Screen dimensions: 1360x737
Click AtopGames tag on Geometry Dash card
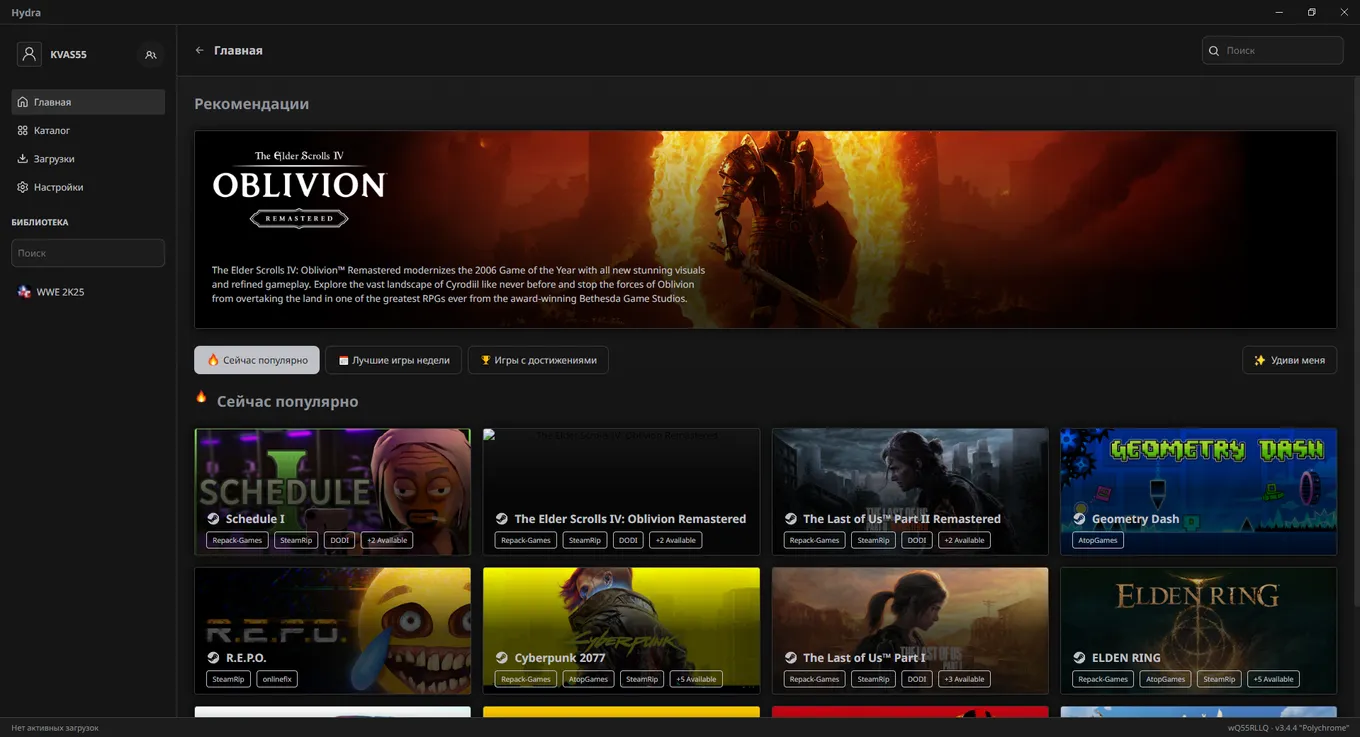(x=1098, y=540)
